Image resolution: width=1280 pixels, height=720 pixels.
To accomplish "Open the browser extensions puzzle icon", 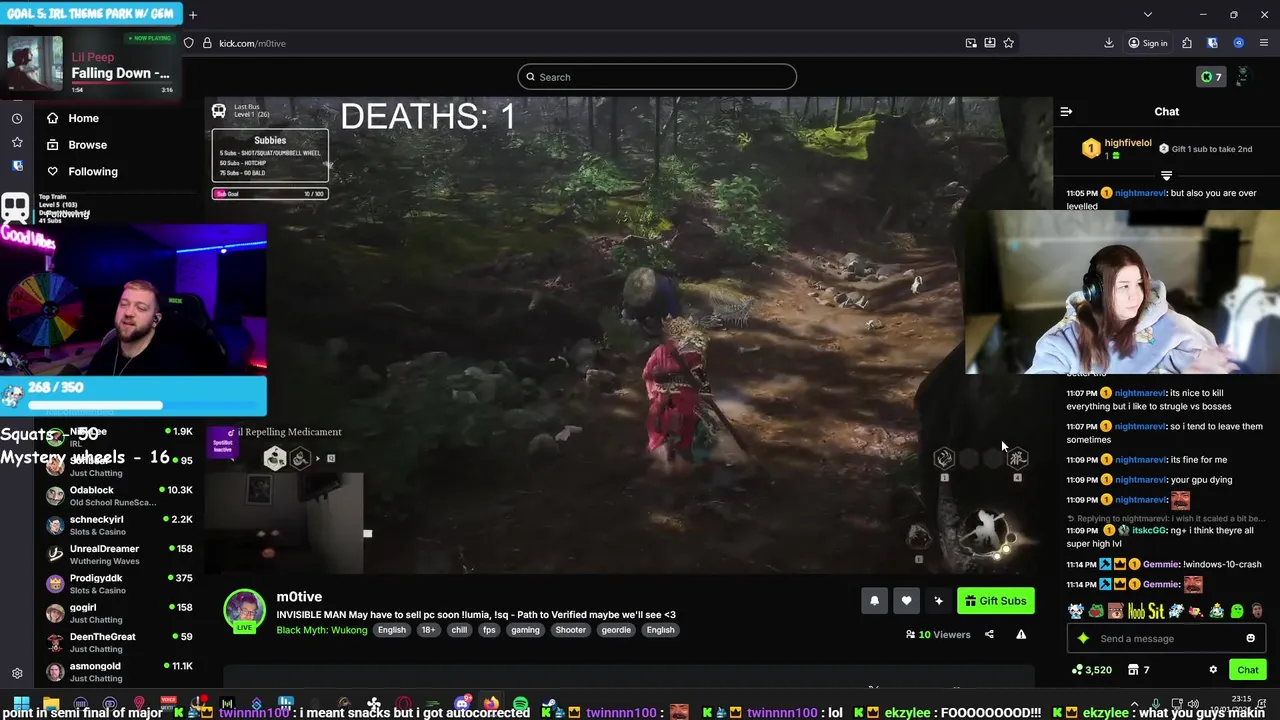I will tap(1187, 43).
